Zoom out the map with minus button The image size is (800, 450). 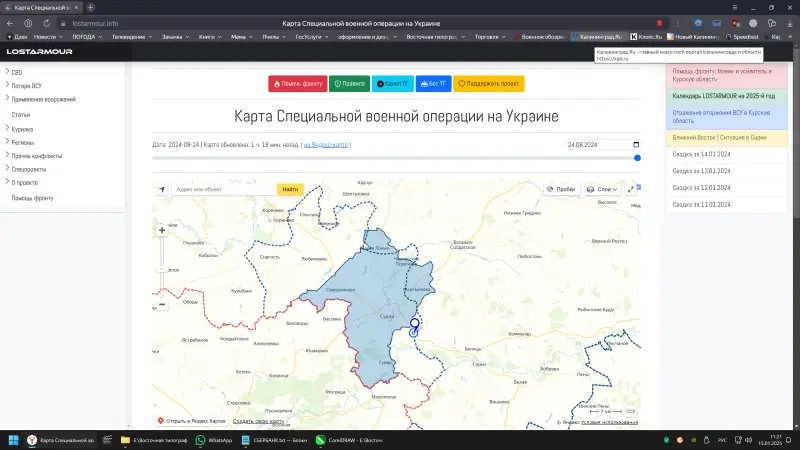click(x=162, y=303)
